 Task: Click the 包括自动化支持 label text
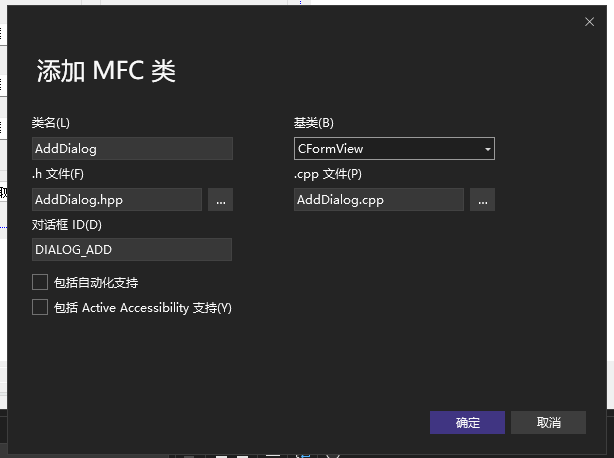click(95, 283)
